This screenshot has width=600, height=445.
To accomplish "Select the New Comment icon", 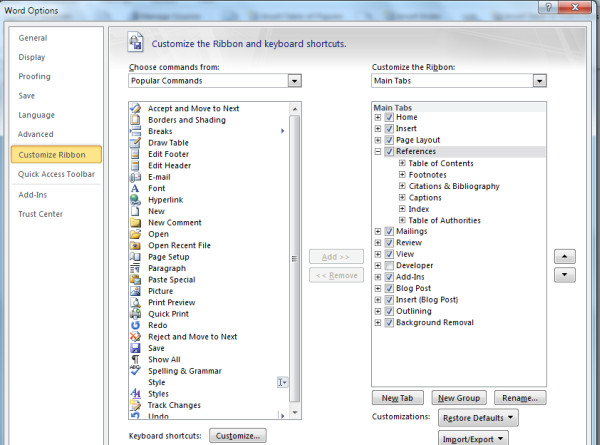I will (135, 223).
